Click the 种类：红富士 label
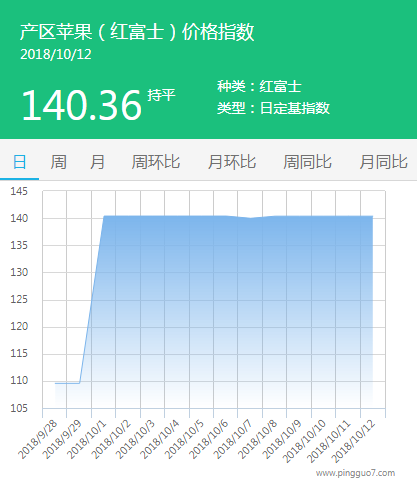Image resolution: width=417 pixels, height=485 pixels. point(259,87)
